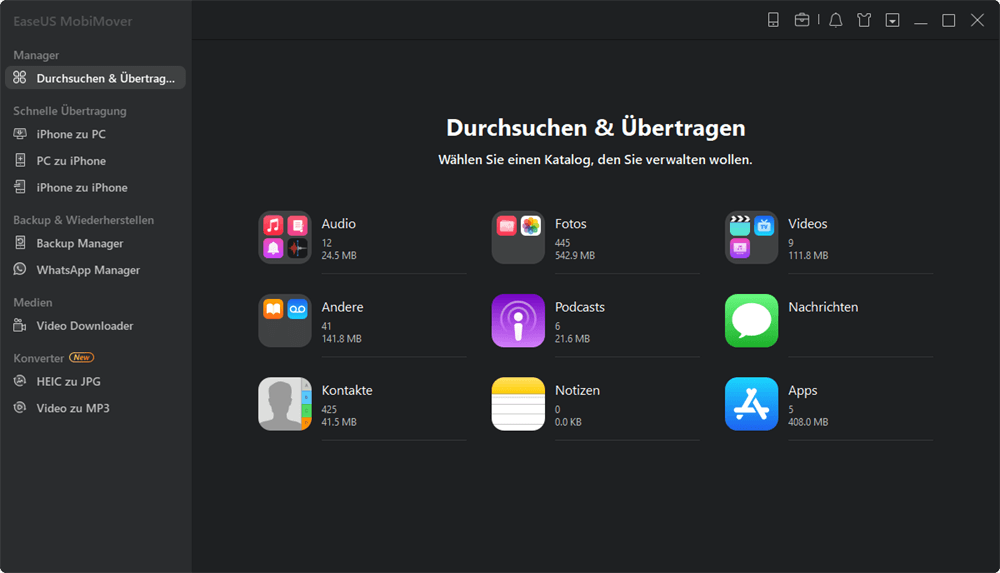This screenshot has width=1000, height=573.
Task: Click the WhatsApp Manager sidebar icon
Action: [x=20, y=269]
